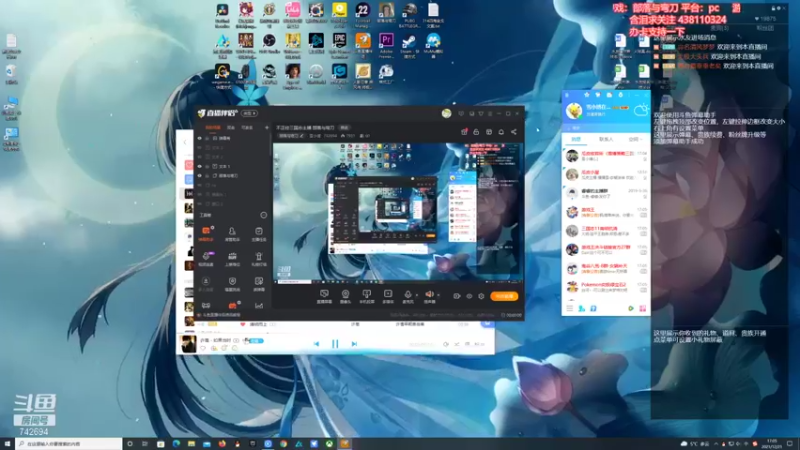Toggle eye icon of eighth source row
The width and height of the screenshot is (800, 450).
[x=199, y=204]
